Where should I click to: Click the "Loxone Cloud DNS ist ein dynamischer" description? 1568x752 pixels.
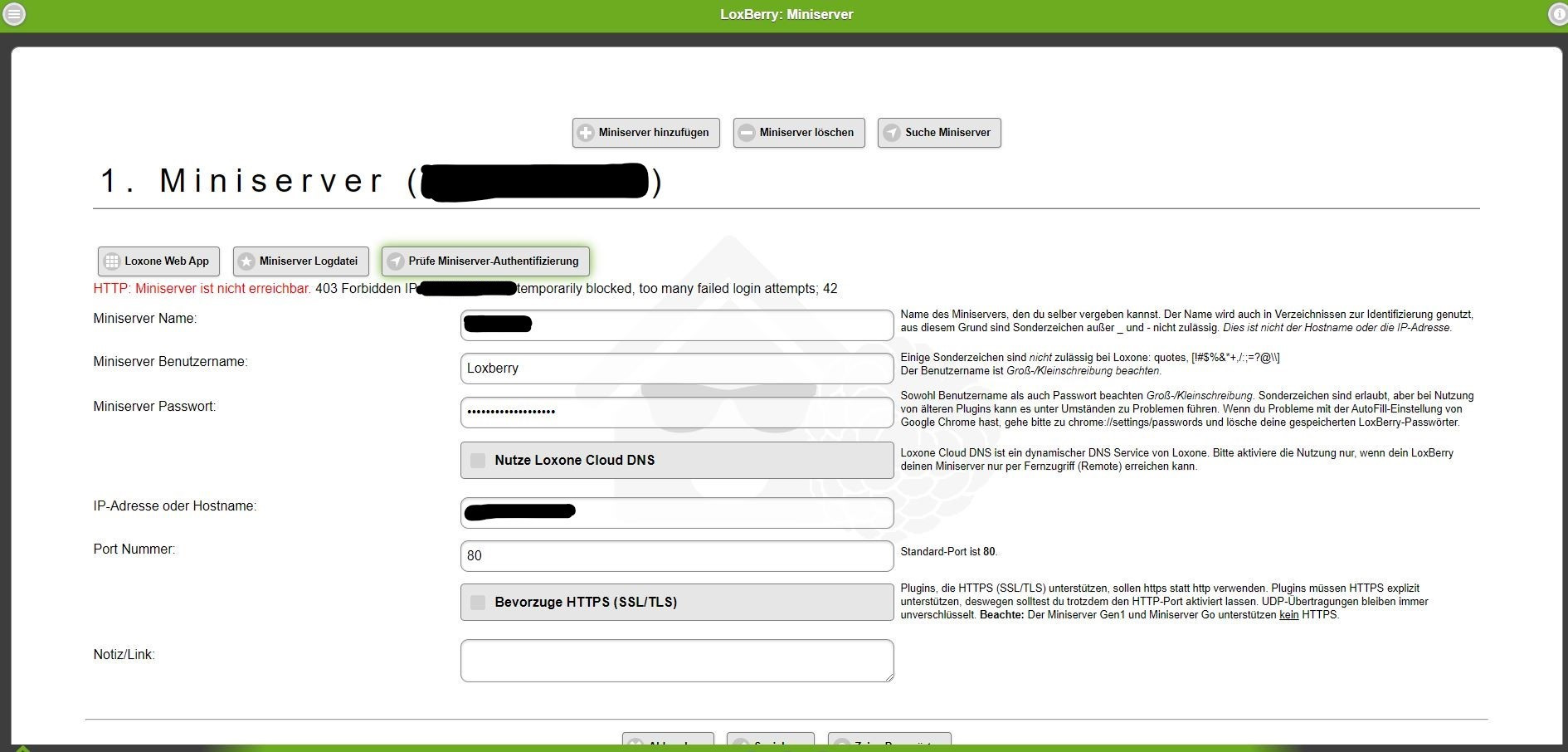tap(1177, 460)
